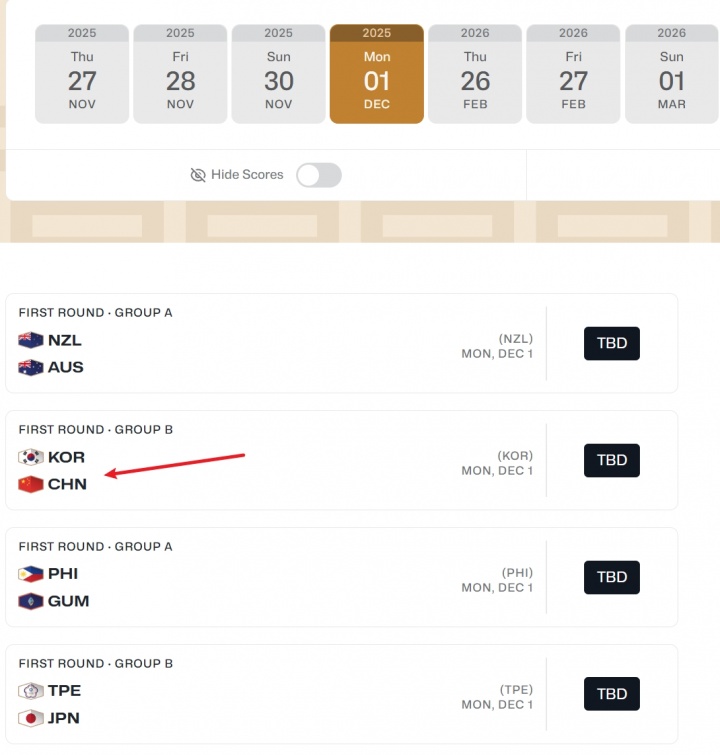The width and height of the screenshot is (720, 755).
Task: Click the TBD button for KOR vs CHN
Action: [611, 460]
